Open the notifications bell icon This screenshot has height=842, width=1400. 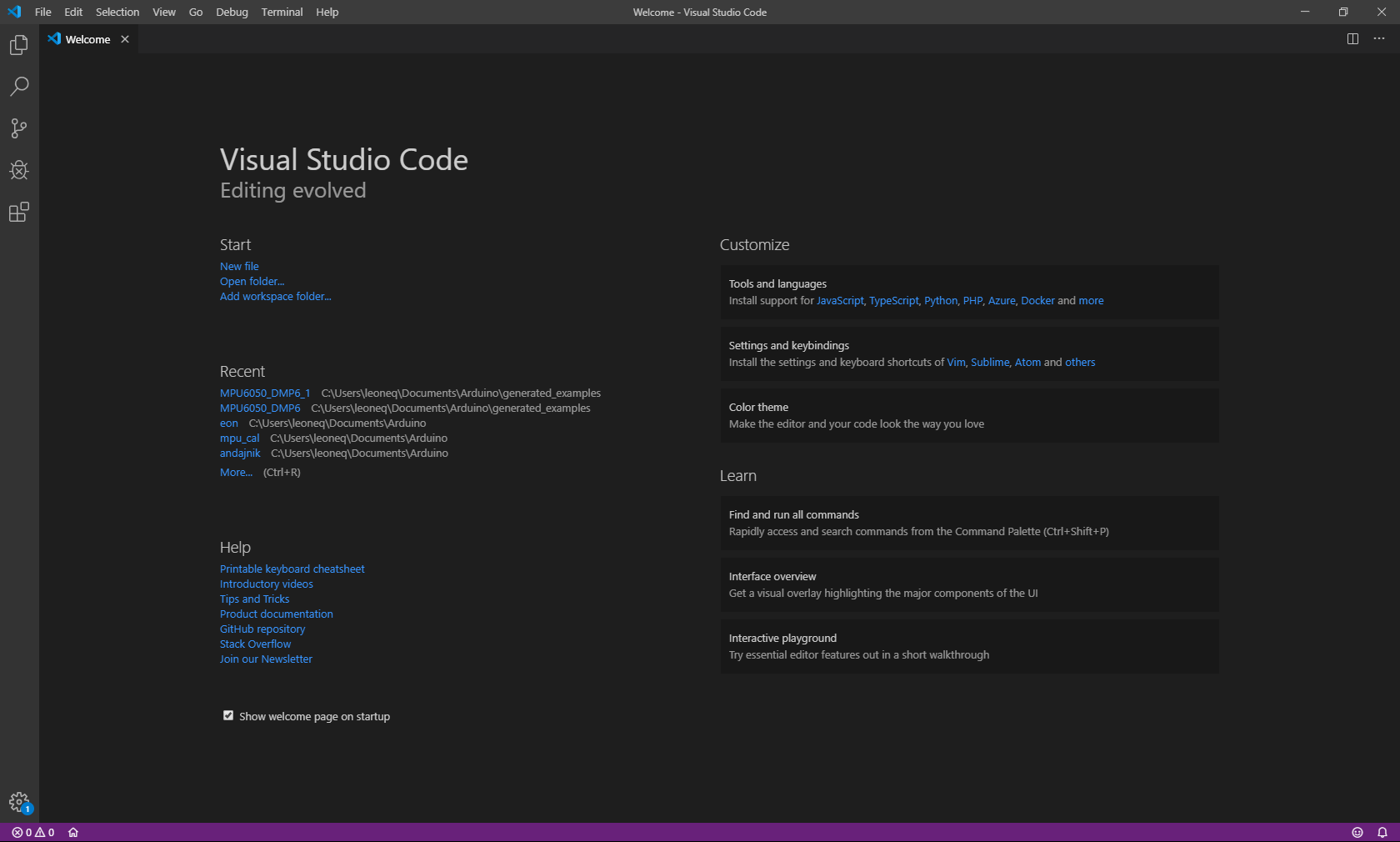1382,832
